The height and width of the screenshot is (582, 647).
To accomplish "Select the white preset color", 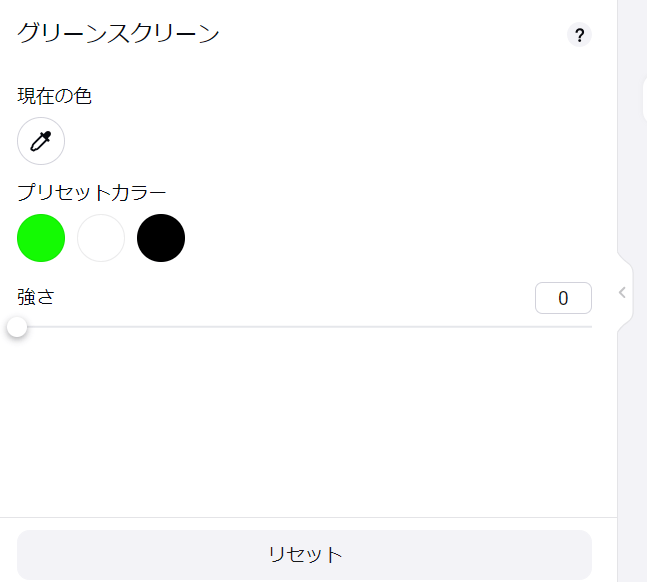I will (101, 238).
